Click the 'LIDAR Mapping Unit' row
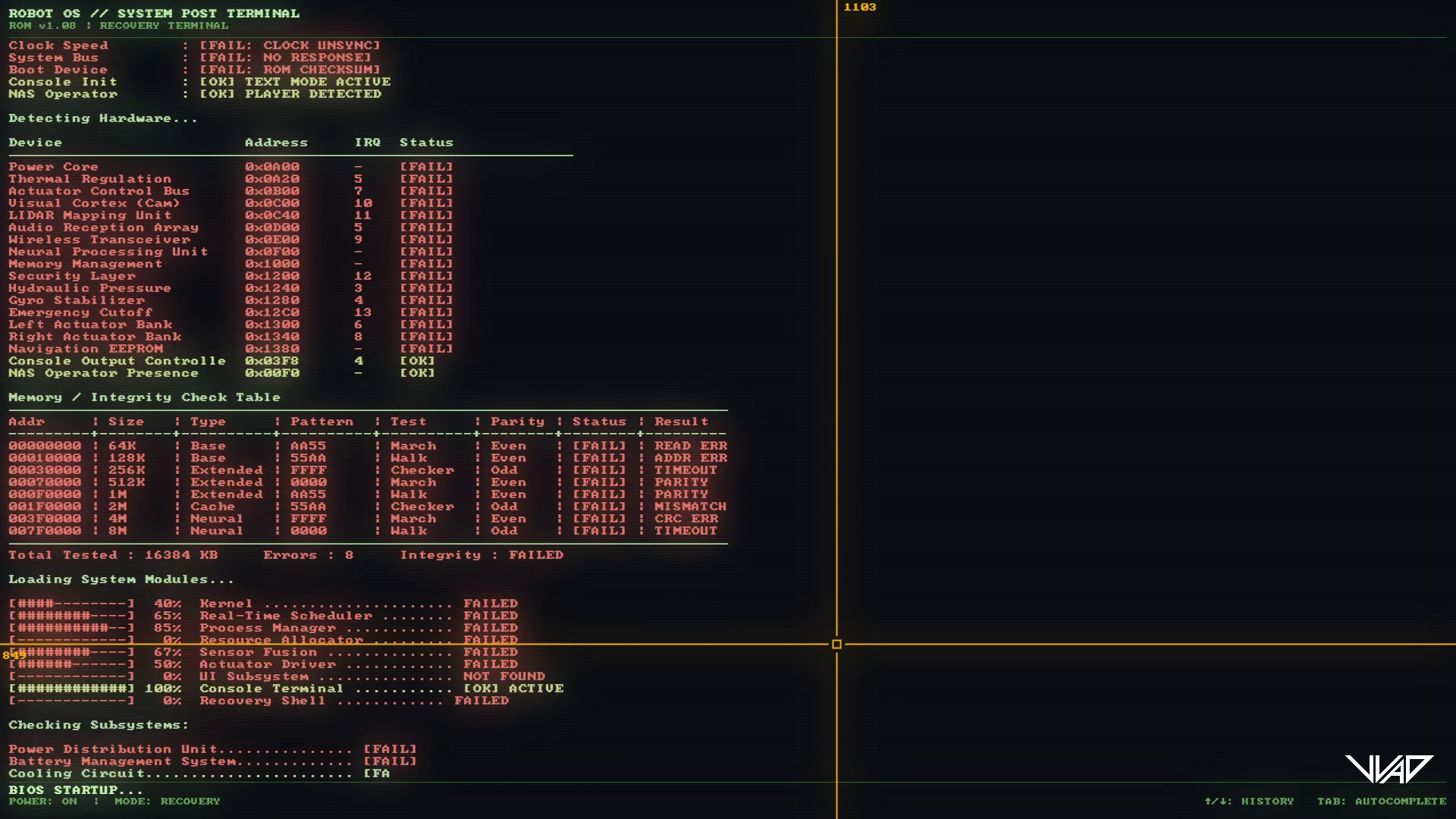Viewport: 1456px width, 819px height. click(231, 215)
